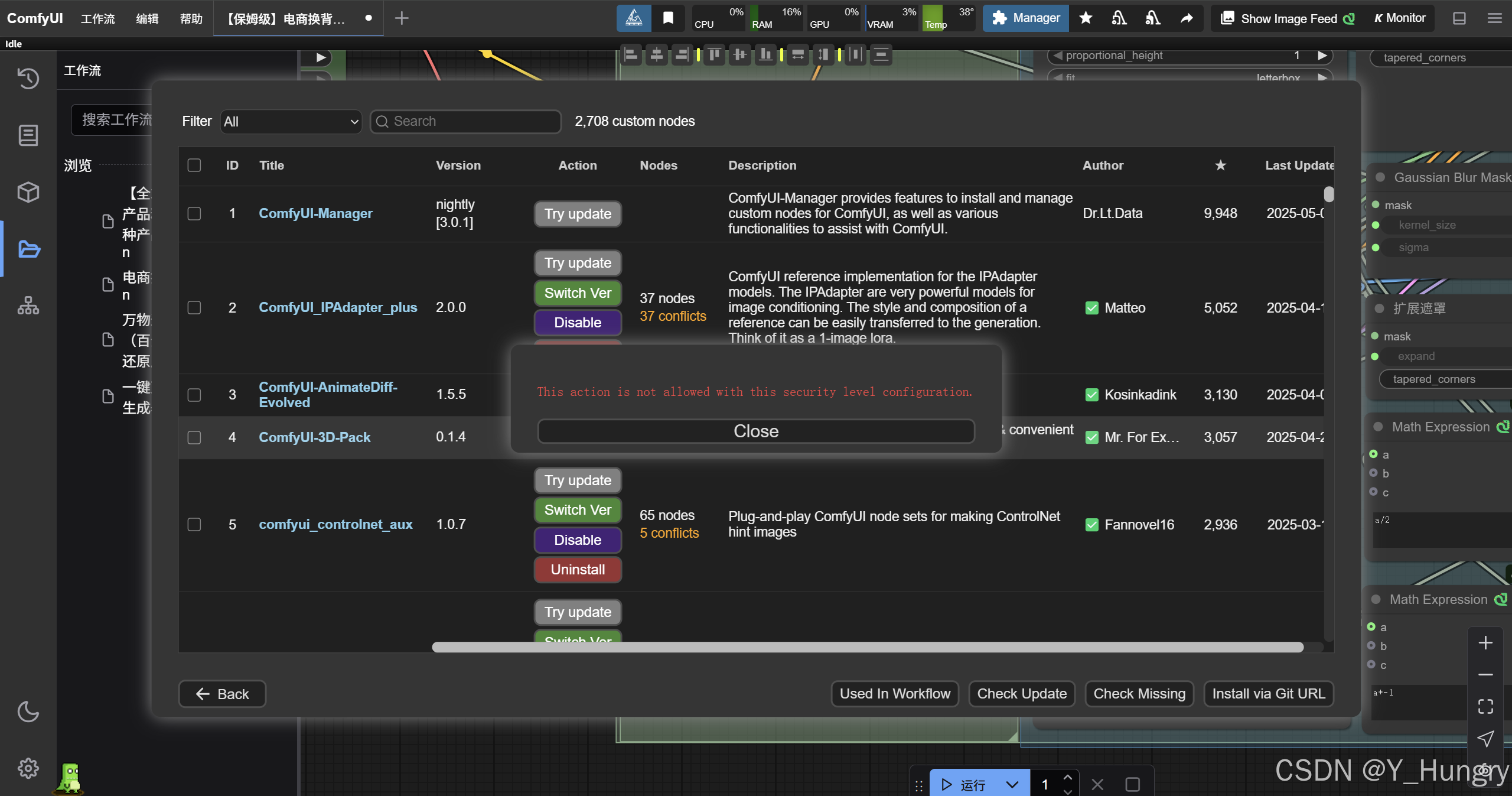
Task: Open the model library tree icon
Action: (28, 306)
